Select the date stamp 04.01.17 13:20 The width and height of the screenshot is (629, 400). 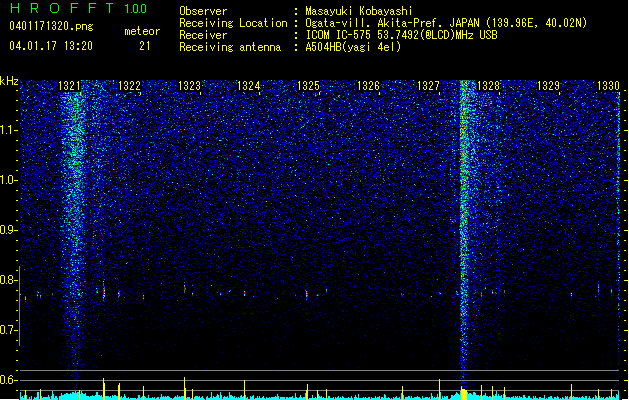coord(51,46)
